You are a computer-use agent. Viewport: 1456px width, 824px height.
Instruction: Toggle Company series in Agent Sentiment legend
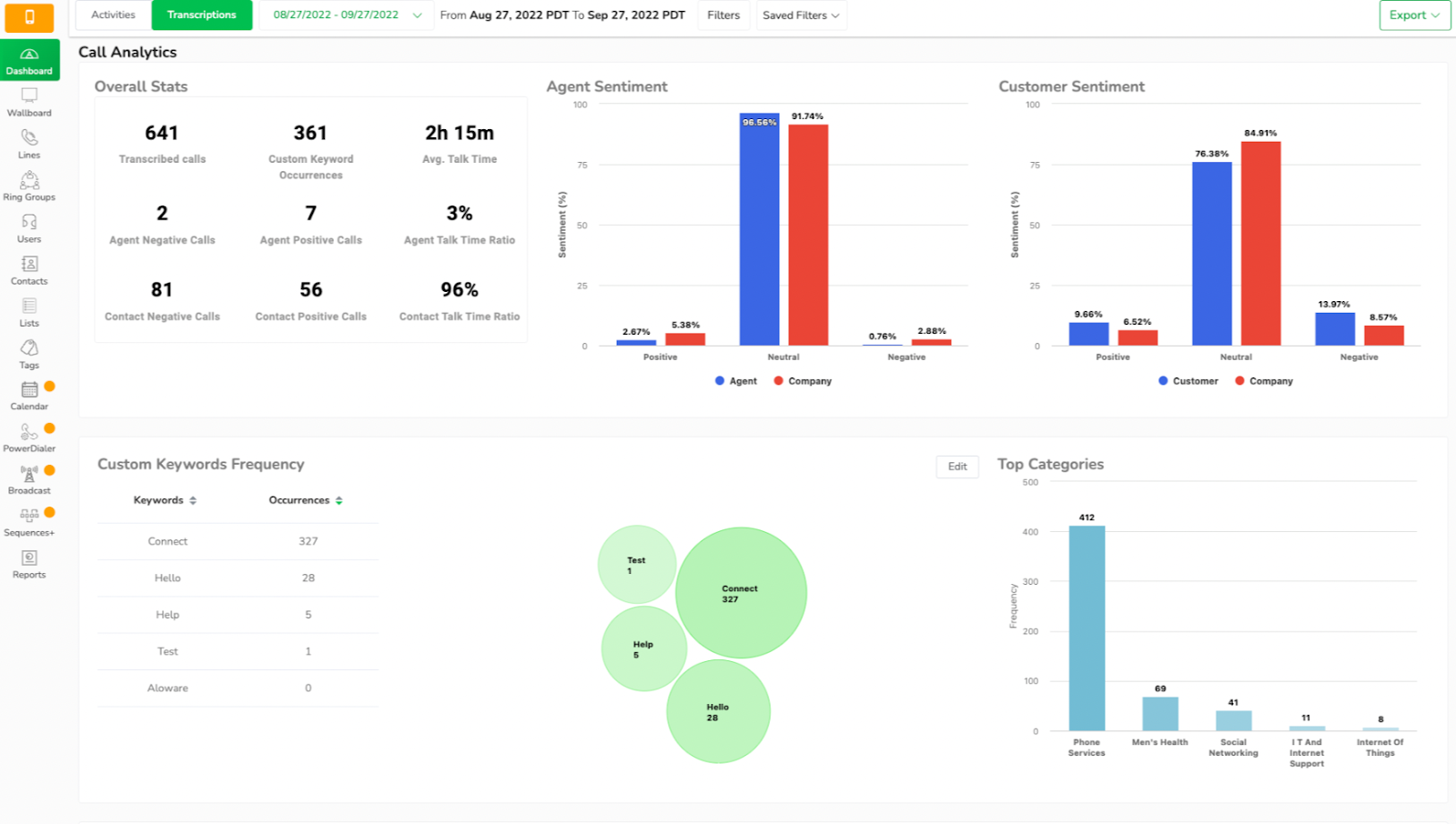tap(803, 381)
